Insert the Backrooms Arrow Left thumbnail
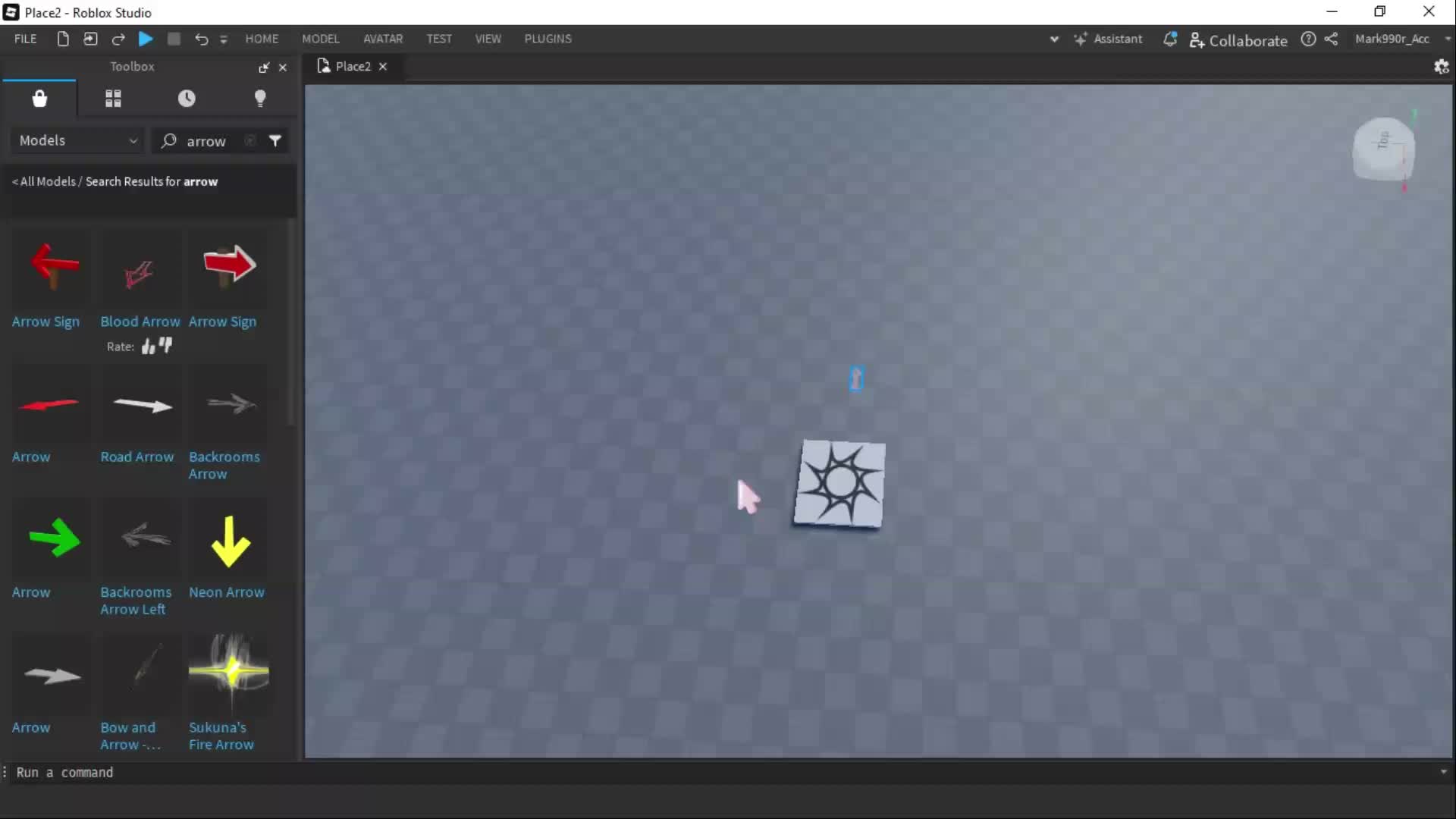Viewport: 1456px width, 819px height. [140, 539]
